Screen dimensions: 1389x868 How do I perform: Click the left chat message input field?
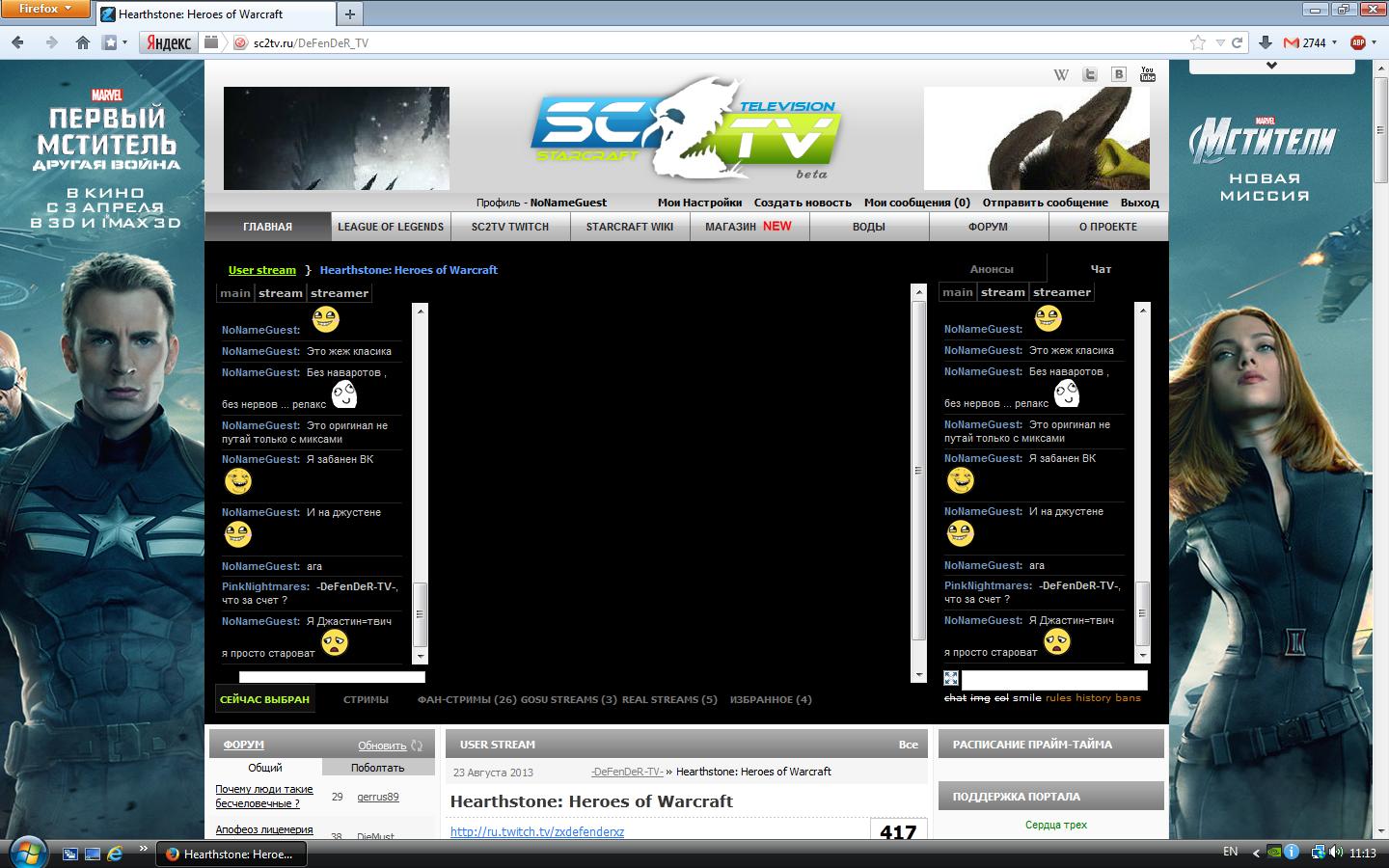(332, 677)
